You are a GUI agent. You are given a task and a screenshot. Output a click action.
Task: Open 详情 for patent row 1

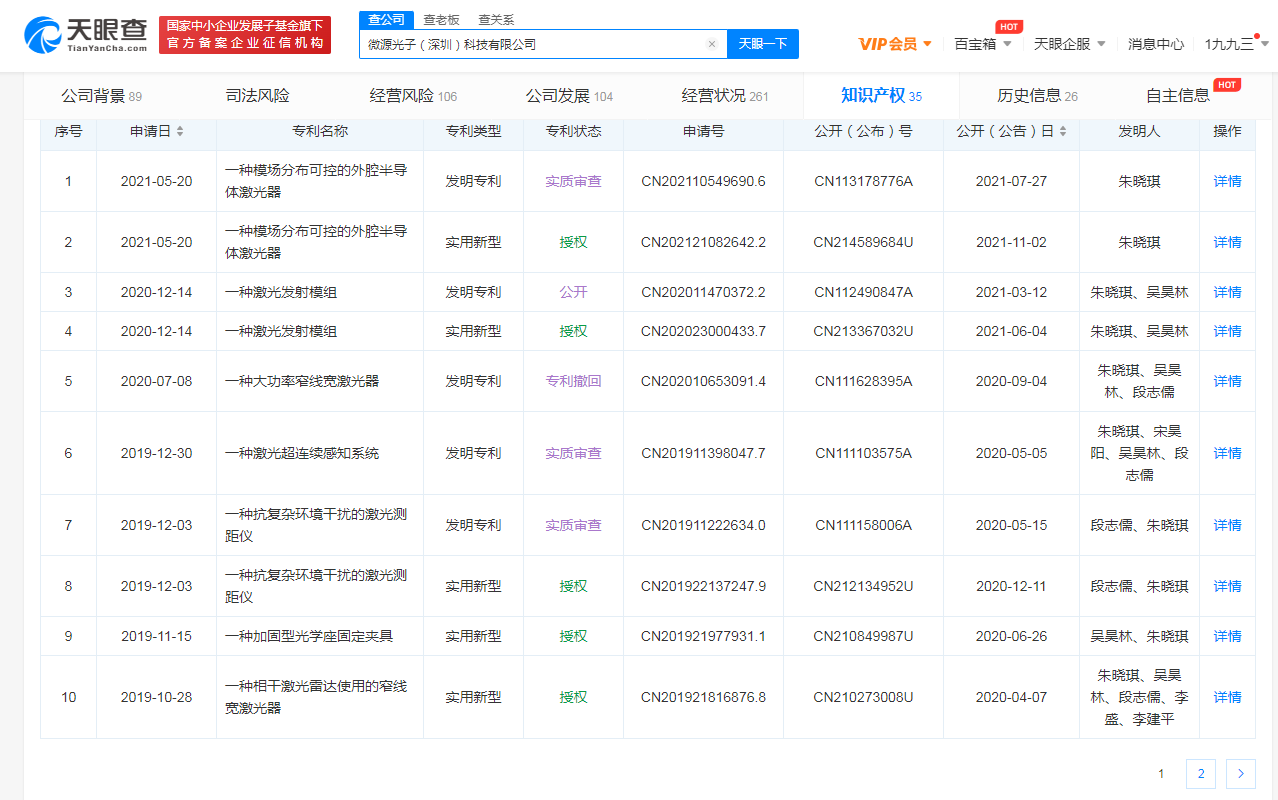1227,181
